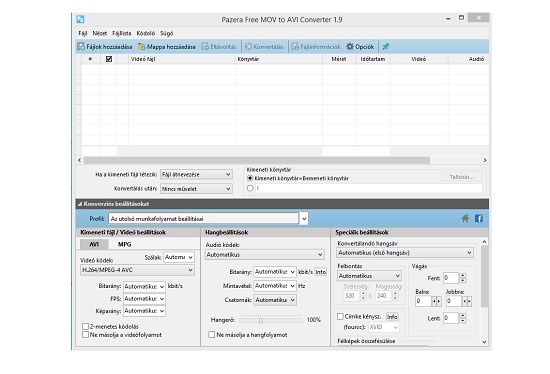Image resolution: width=550 pixels, height=374 pixels.
Task: Click the application icon in the title bar
Action: (x=80, y=19)
